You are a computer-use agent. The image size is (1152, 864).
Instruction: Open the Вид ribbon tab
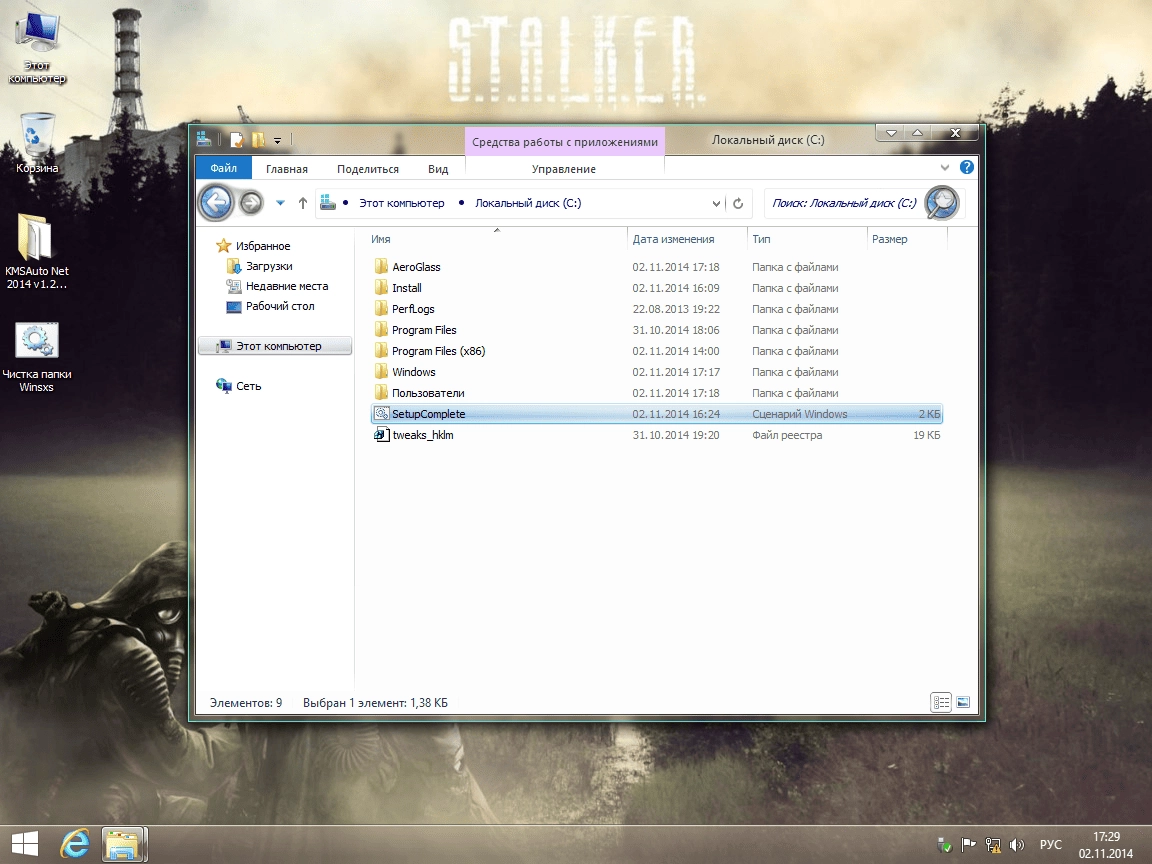(438, 169)
